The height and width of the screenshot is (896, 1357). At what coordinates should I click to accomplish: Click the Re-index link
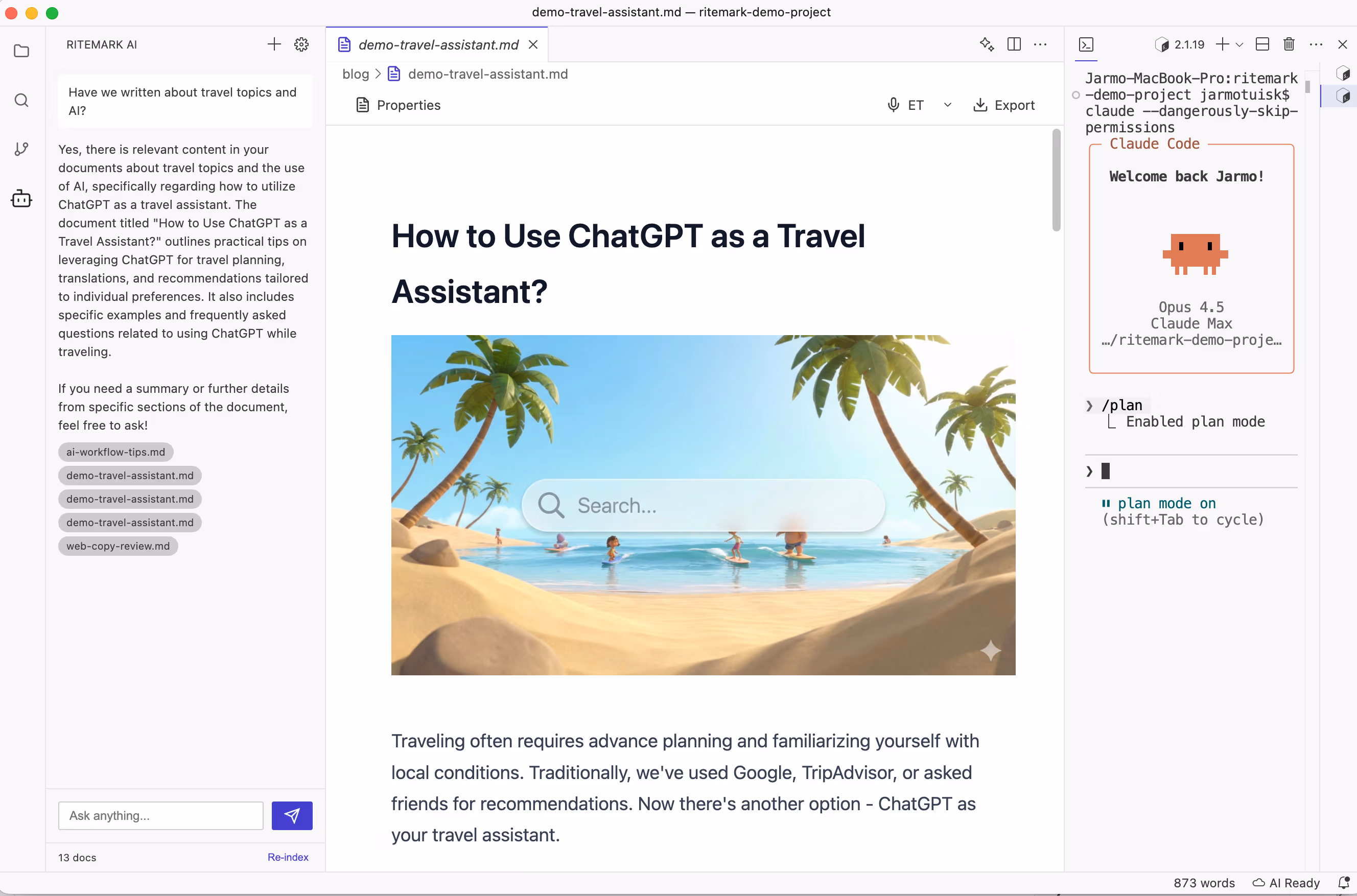pos(288,857)
